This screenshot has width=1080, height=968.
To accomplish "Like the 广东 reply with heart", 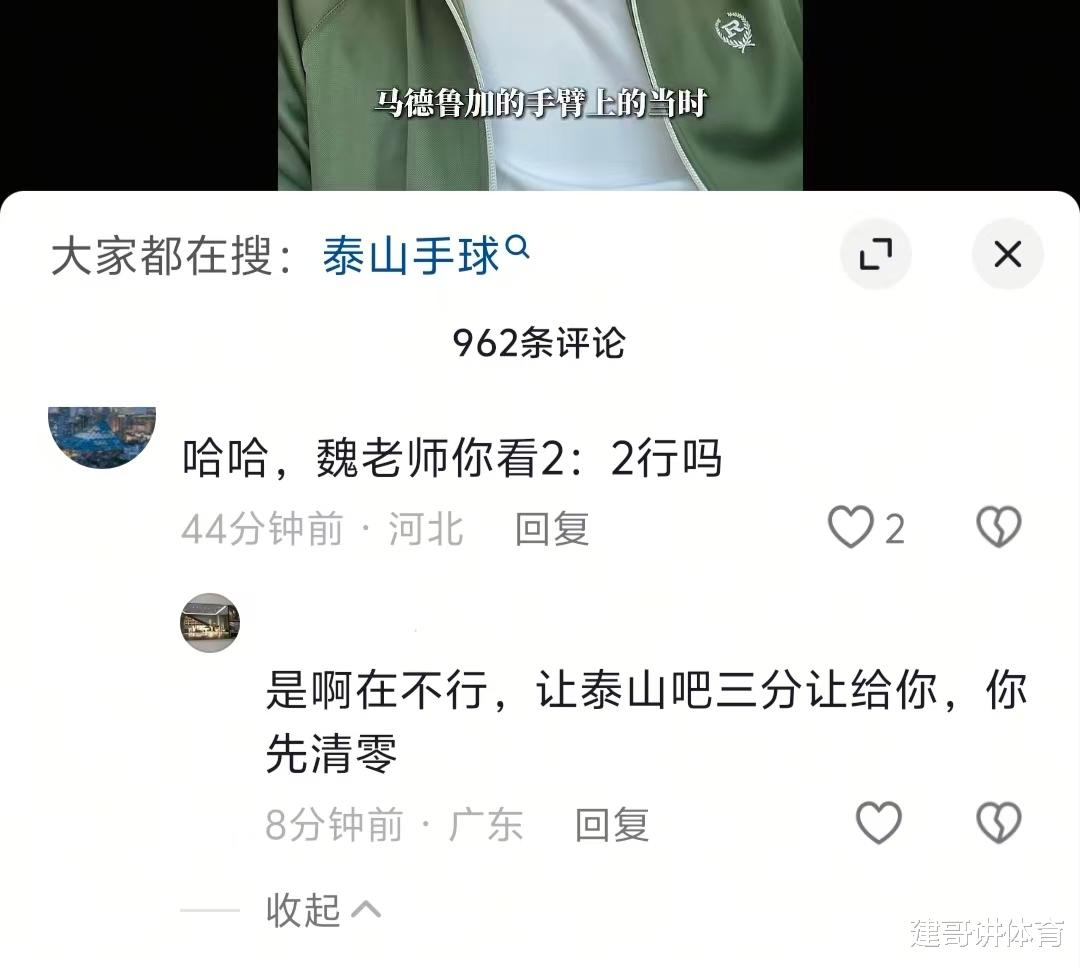I will pyautogui.click(x=878, y=823).
